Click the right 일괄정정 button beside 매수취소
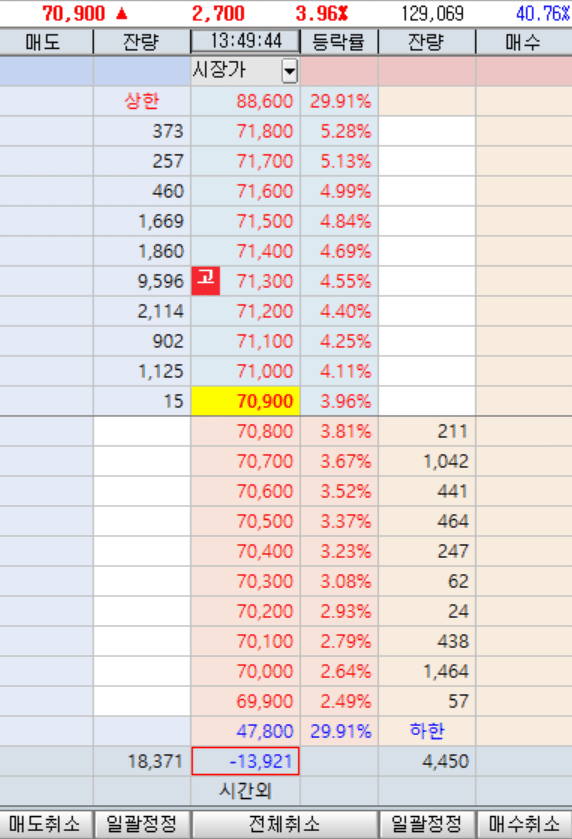572x839 pixels. tap(426, 824)
